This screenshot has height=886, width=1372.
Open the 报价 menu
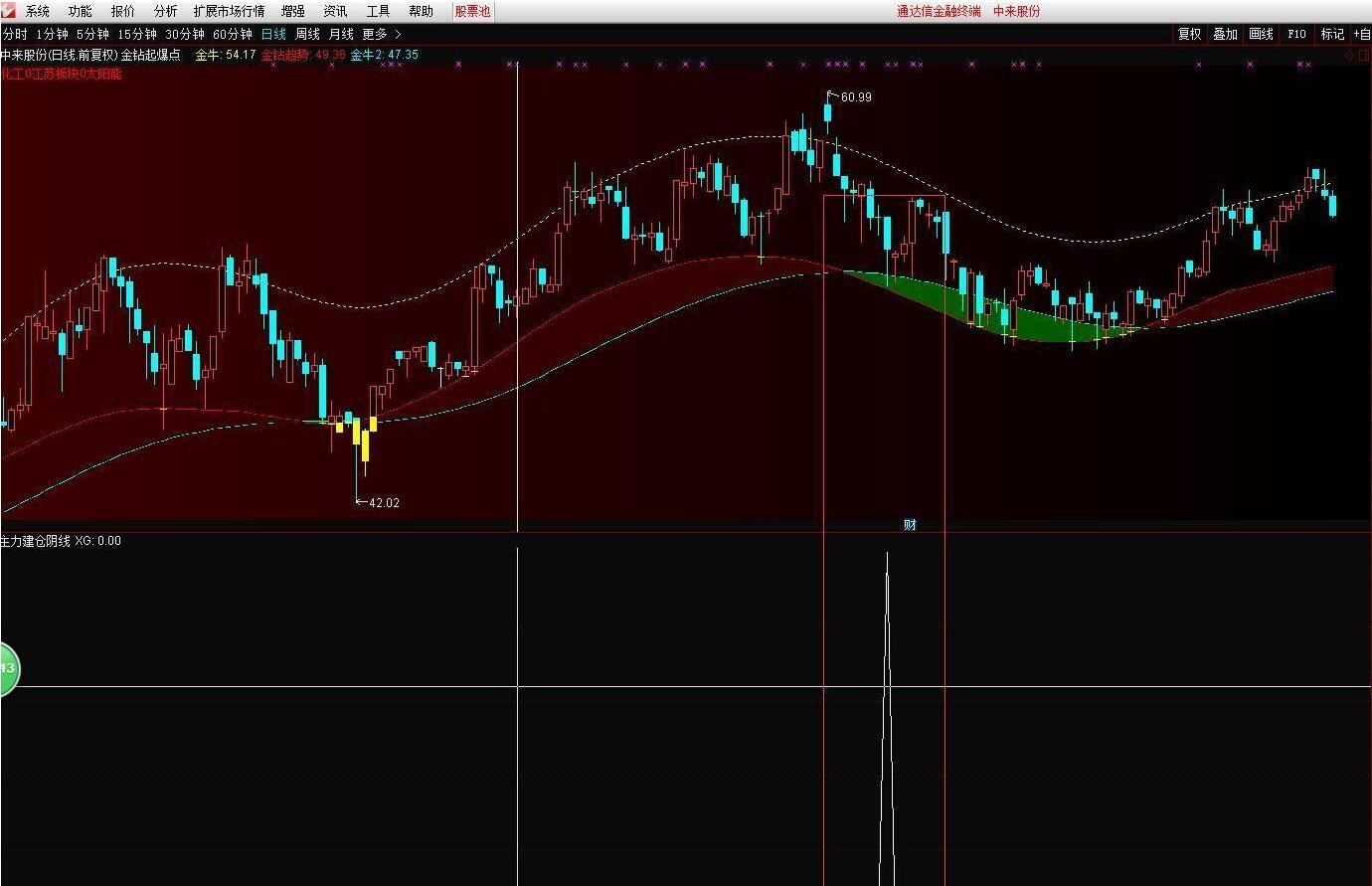(x=123, y=11)
